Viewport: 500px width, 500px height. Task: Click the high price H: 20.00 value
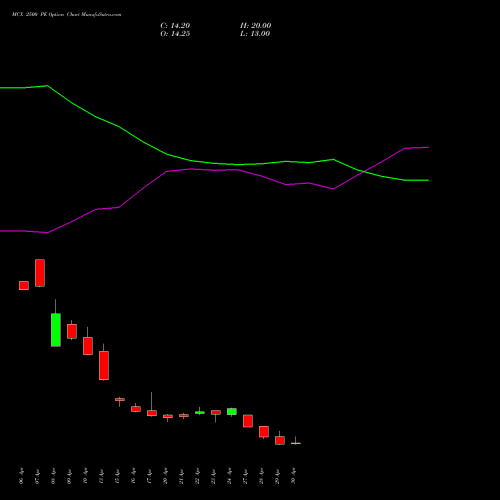(255, 25)
